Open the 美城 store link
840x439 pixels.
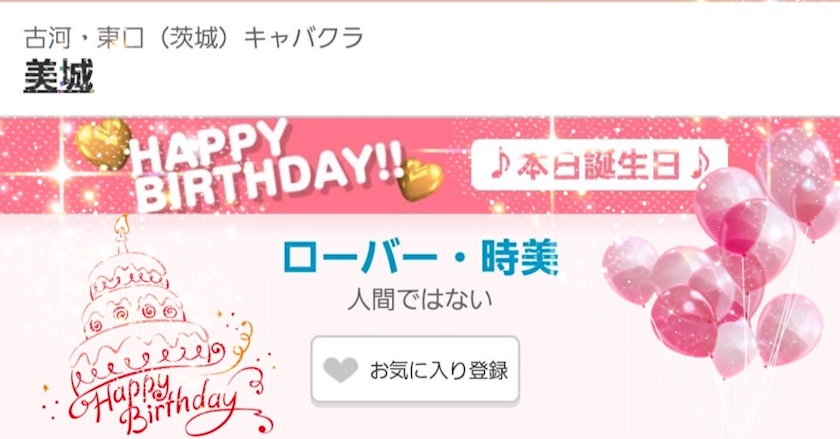(x=58, y=76)
